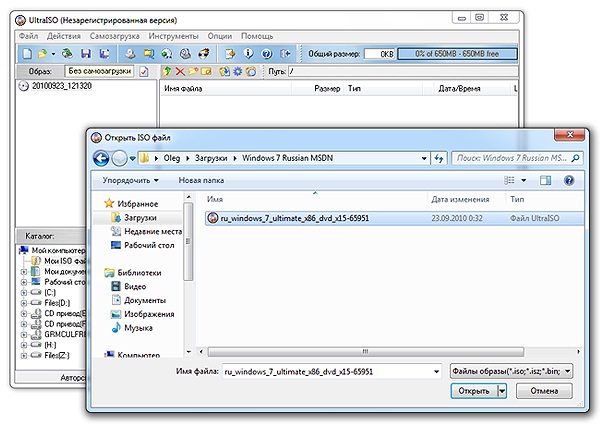Click the boot info checkmark document icon
604x427 pixels.
(x=144, y=72)
